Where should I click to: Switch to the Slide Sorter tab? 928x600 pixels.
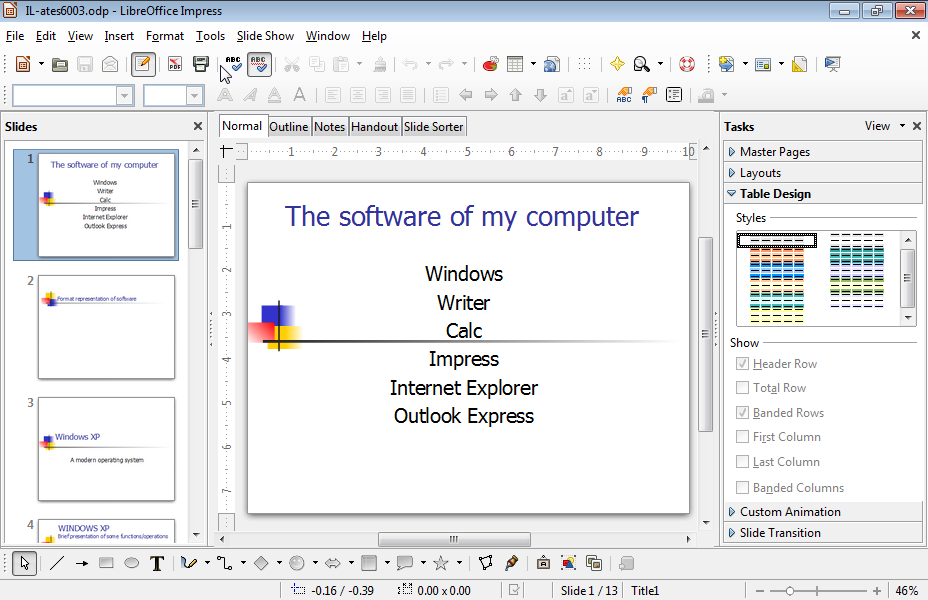click(434, 127)
